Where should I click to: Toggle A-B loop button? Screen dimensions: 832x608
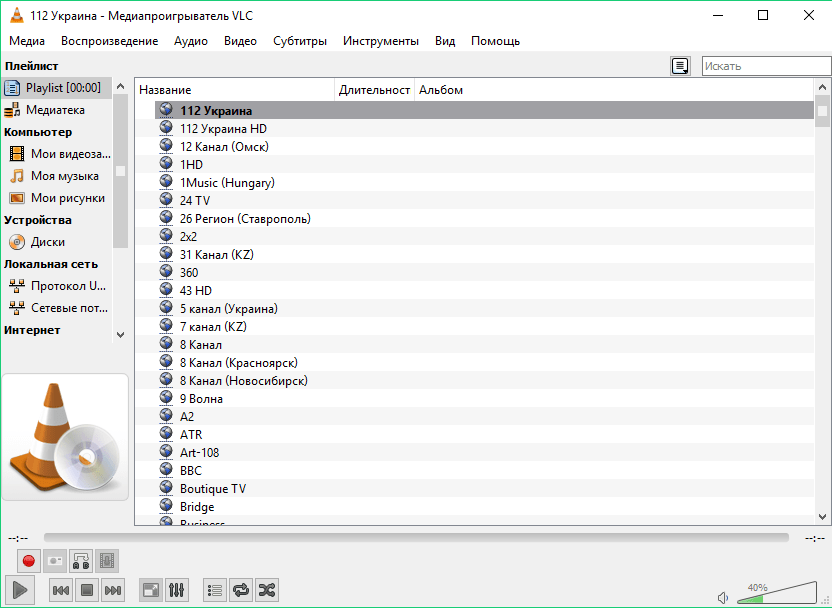tap(81, 561)
